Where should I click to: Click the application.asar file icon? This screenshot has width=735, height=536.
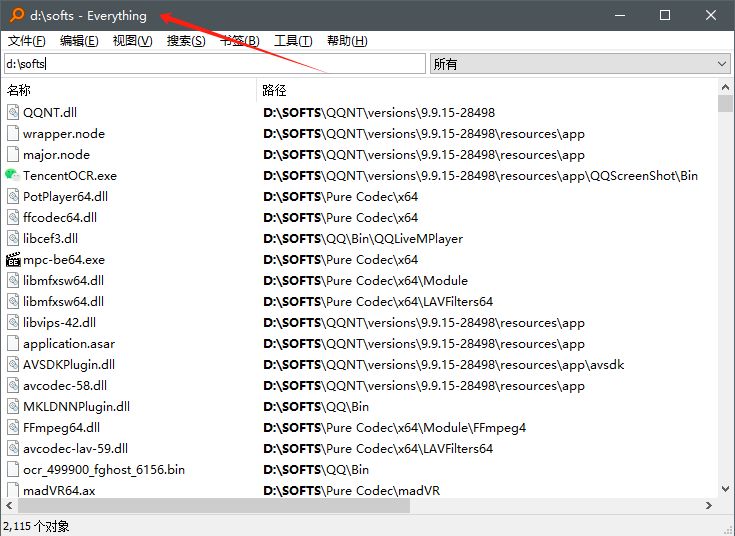(13, 343)
